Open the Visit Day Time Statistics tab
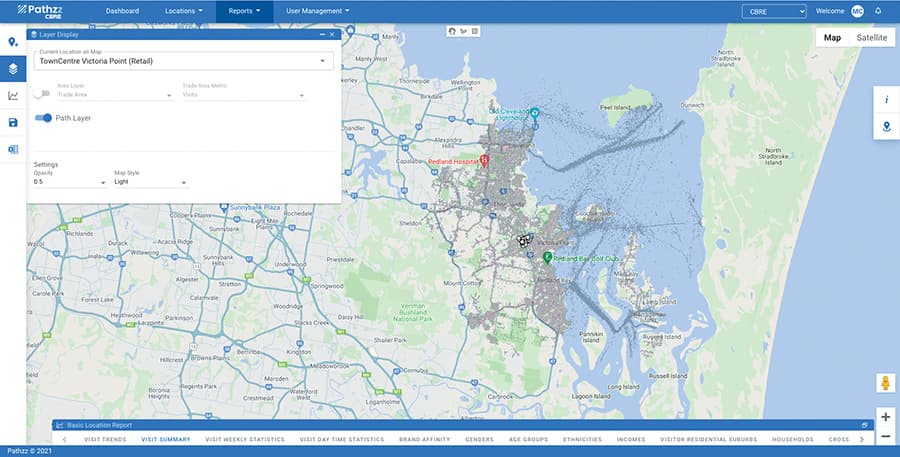This screenshot has width=900, height=457. [x=342, y=439]
